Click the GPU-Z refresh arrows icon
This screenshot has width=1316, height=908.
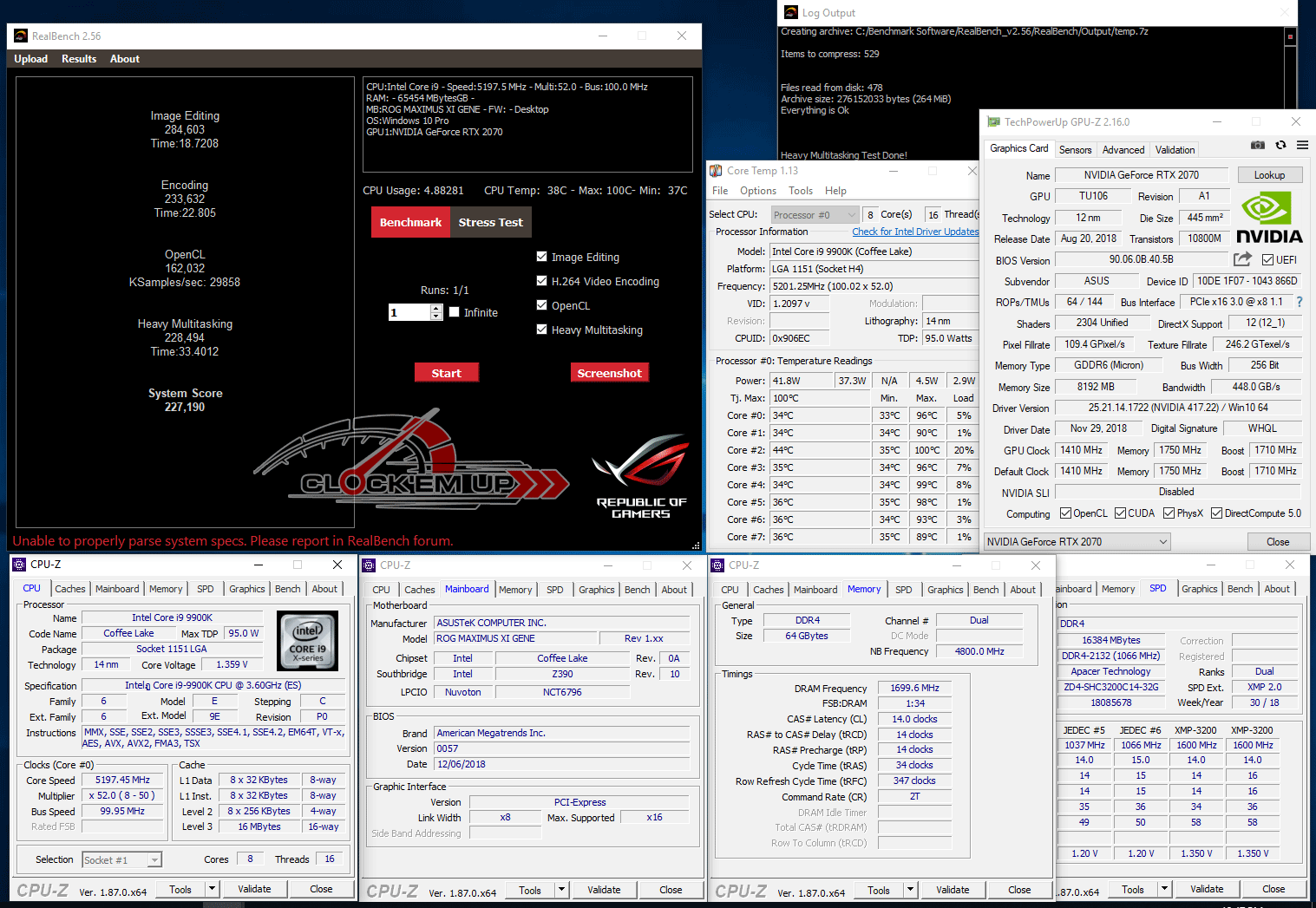click(x=1280, y=145)
